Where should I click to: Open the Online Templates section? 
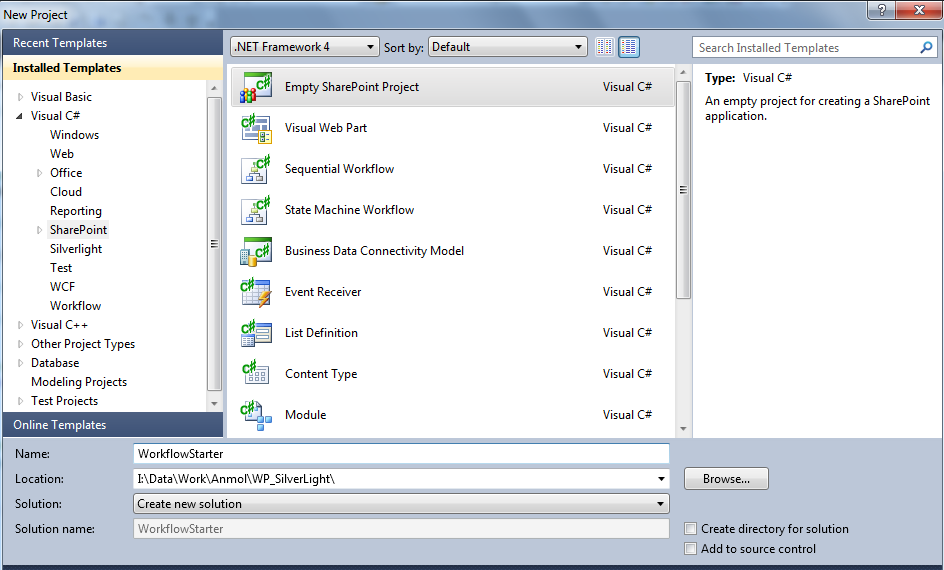[113, 424]
